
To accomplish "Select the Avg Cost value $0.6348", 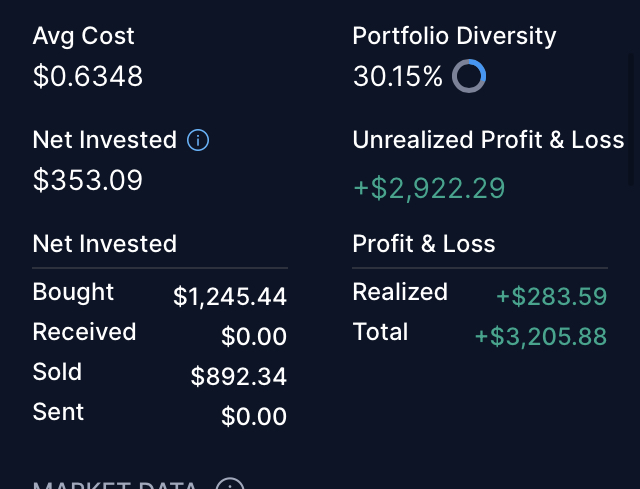I will coord(88,76).
